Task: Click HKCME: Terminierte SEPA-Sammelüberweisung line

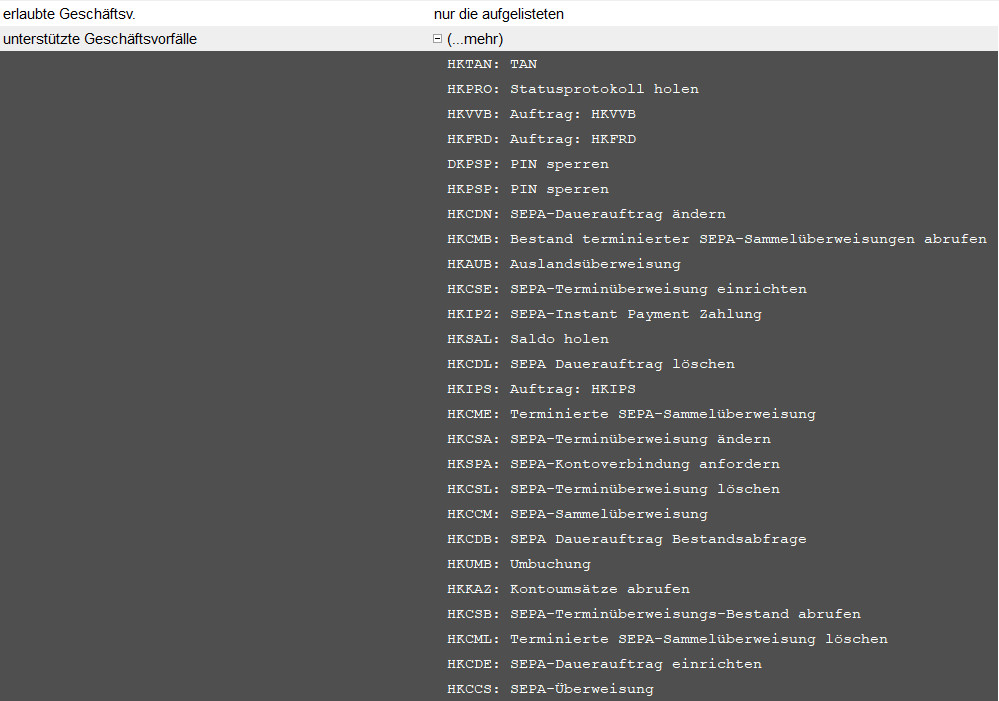Action: [631, 414]
